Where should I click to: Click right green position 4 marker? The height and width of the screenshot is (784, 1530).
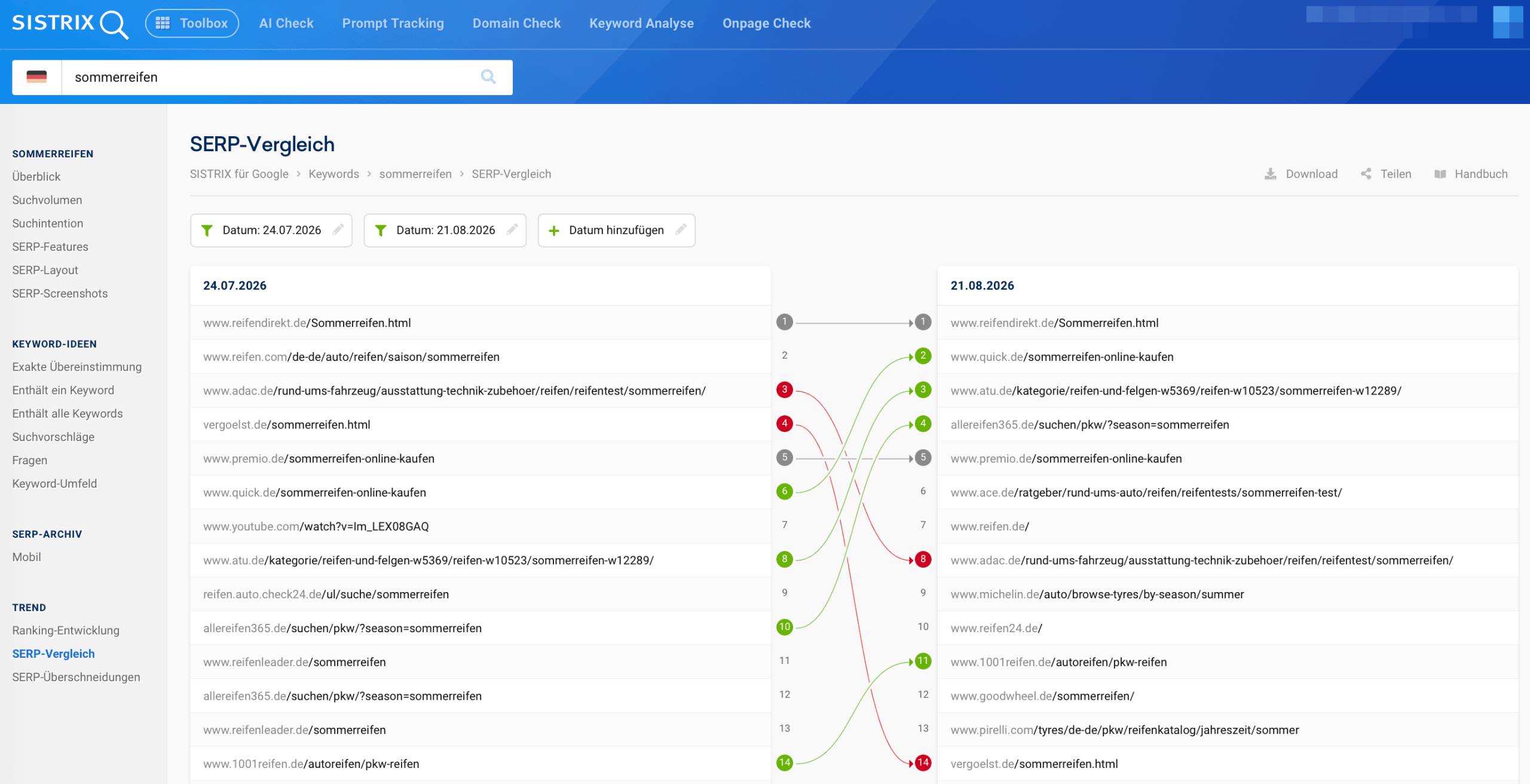pyautogui.click(x=923, y=424)
